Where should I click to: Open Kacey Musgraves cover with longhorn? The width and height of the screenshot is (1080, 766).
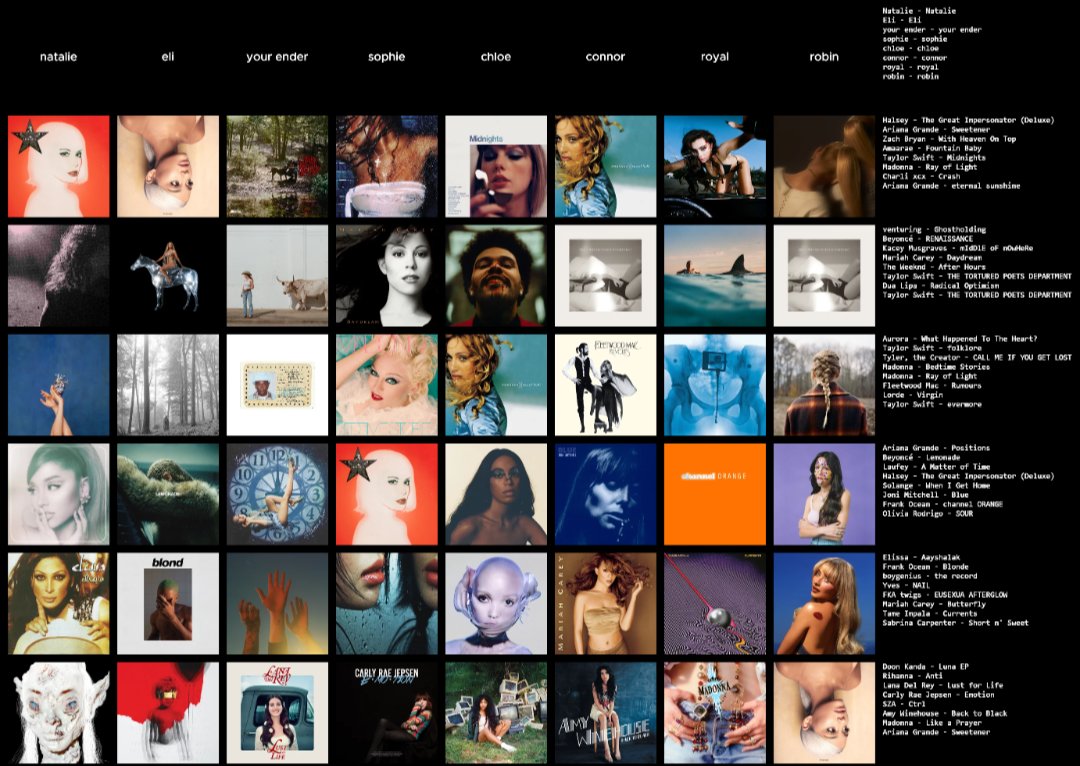(278, 276)
